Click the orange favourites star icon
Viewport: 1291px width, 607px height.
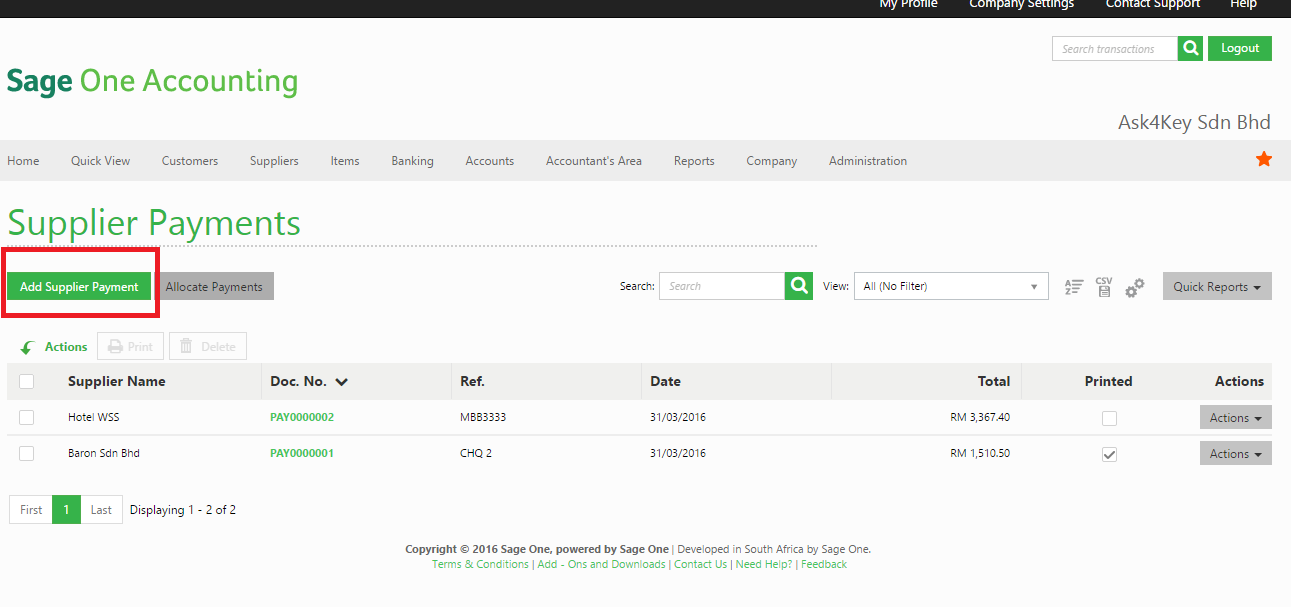[x=1264, y=159]
